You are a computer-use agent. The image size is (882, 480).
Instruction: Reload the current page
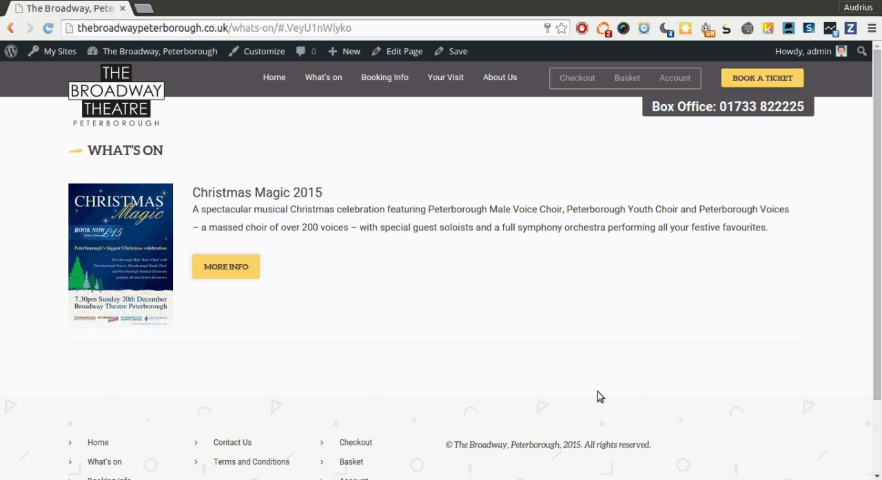48,28
